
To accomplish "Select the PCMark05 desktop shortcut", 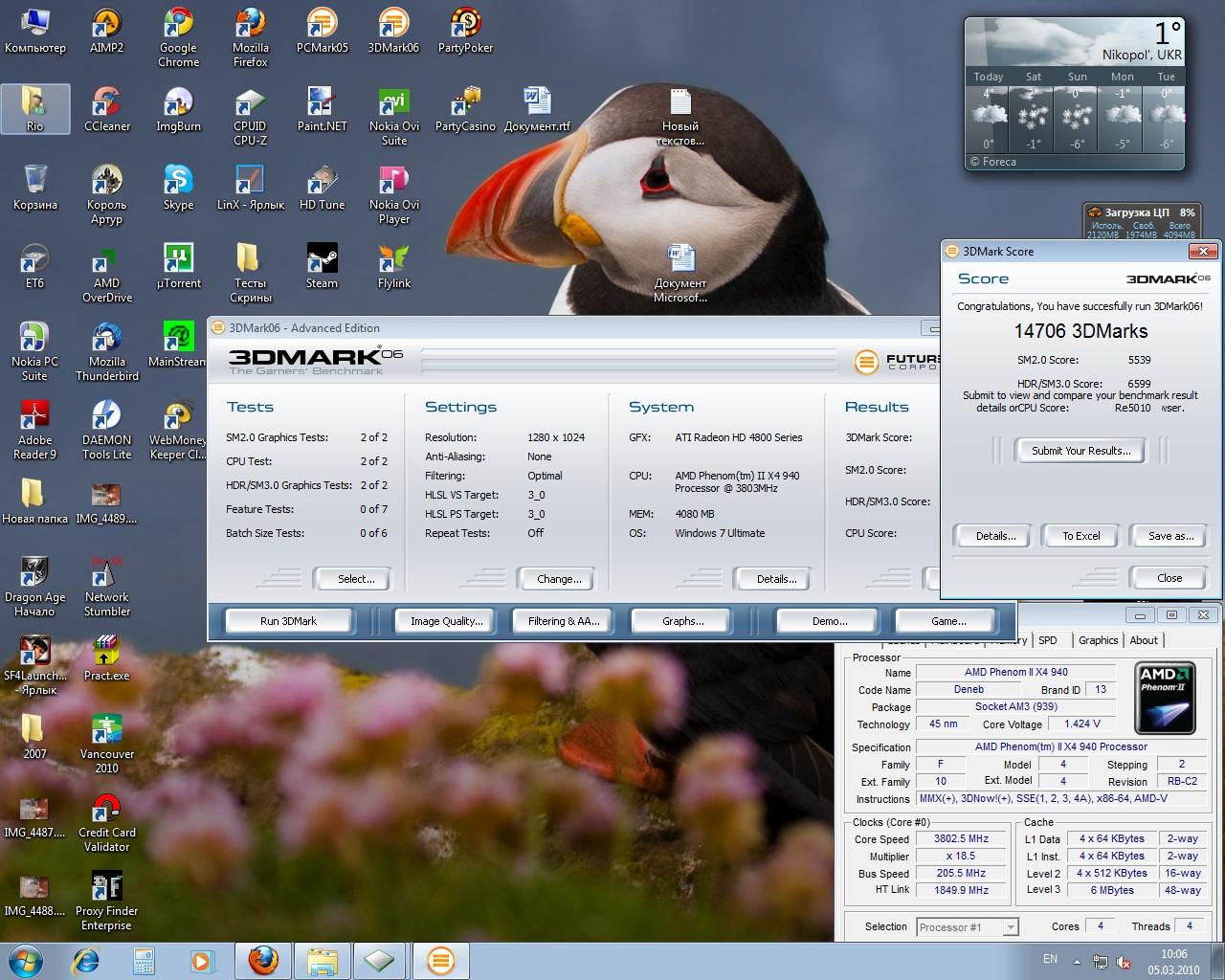I will click(x=322, y=31).
